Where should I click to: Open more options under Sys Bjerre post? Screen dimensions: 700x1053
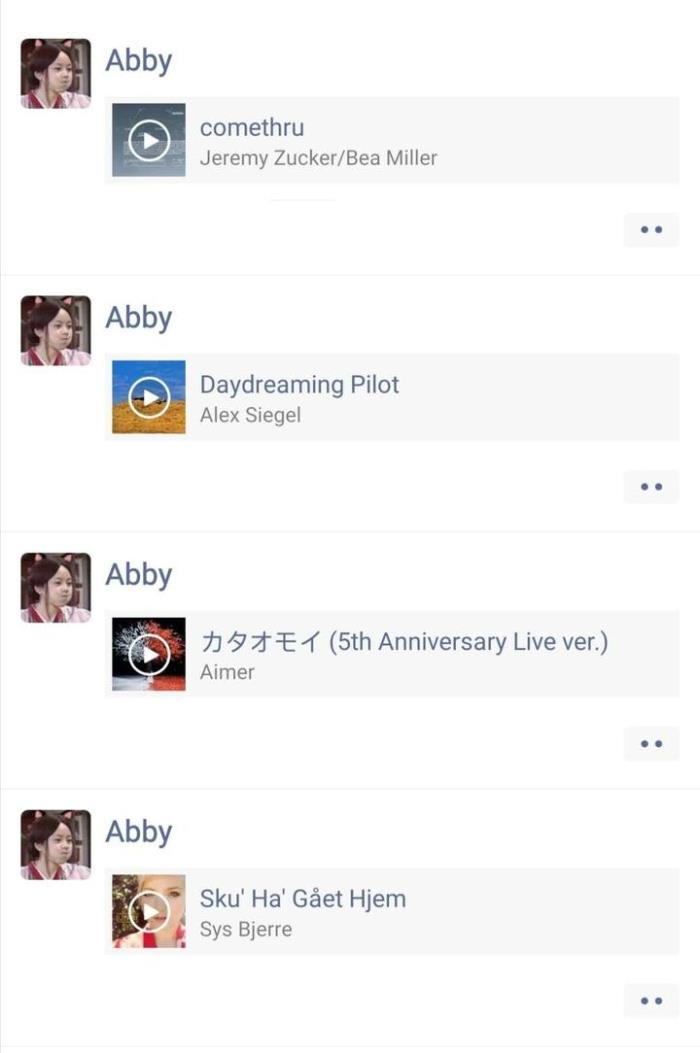651,1001
